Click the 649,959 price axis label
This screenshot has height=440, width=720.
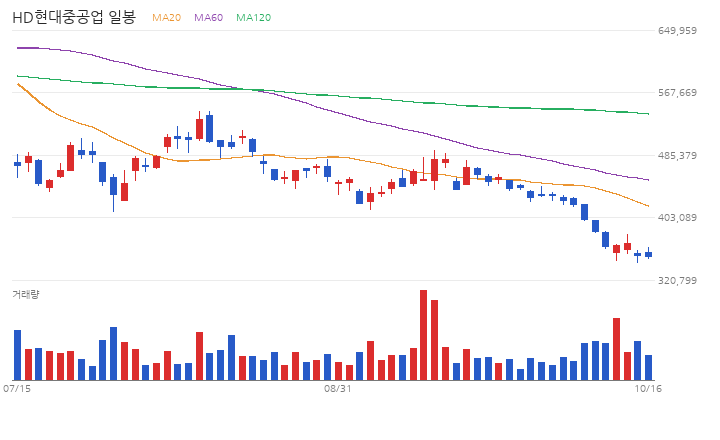tap(677, 30)
